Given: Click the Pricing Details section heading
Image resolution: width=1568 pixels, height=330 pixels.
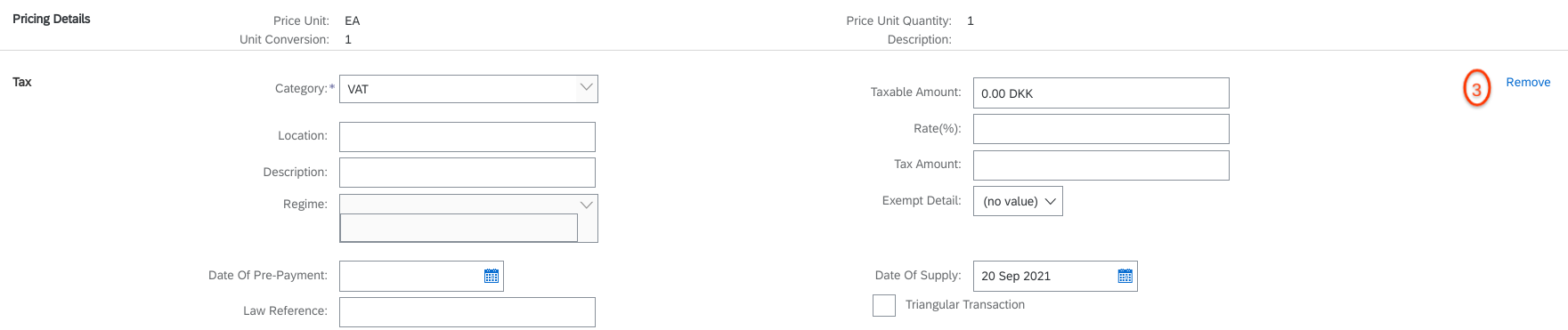Looking at the screenshot, I should [52, 19].
